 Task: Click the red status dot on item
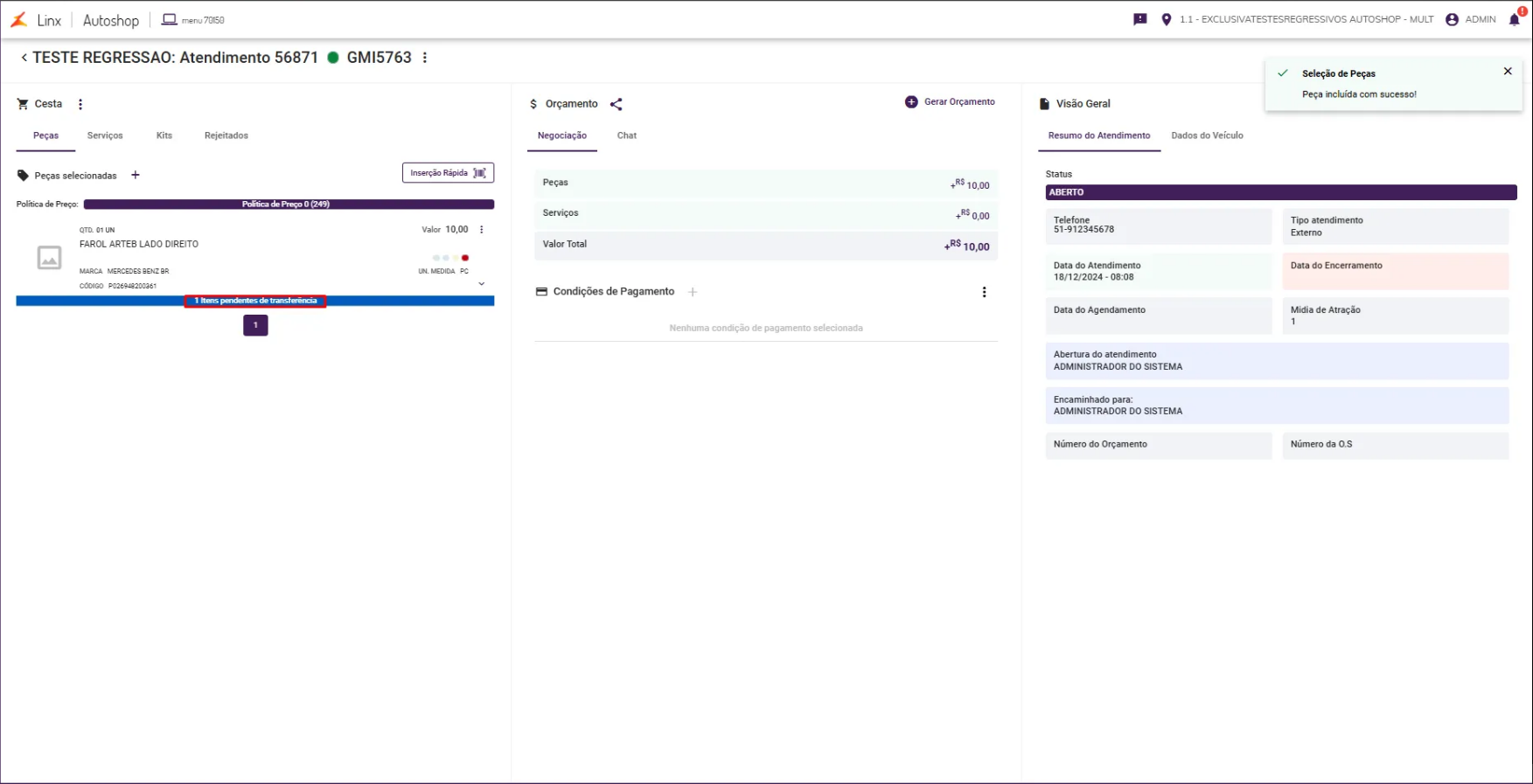pyautogui.click(x=465, y=258)
